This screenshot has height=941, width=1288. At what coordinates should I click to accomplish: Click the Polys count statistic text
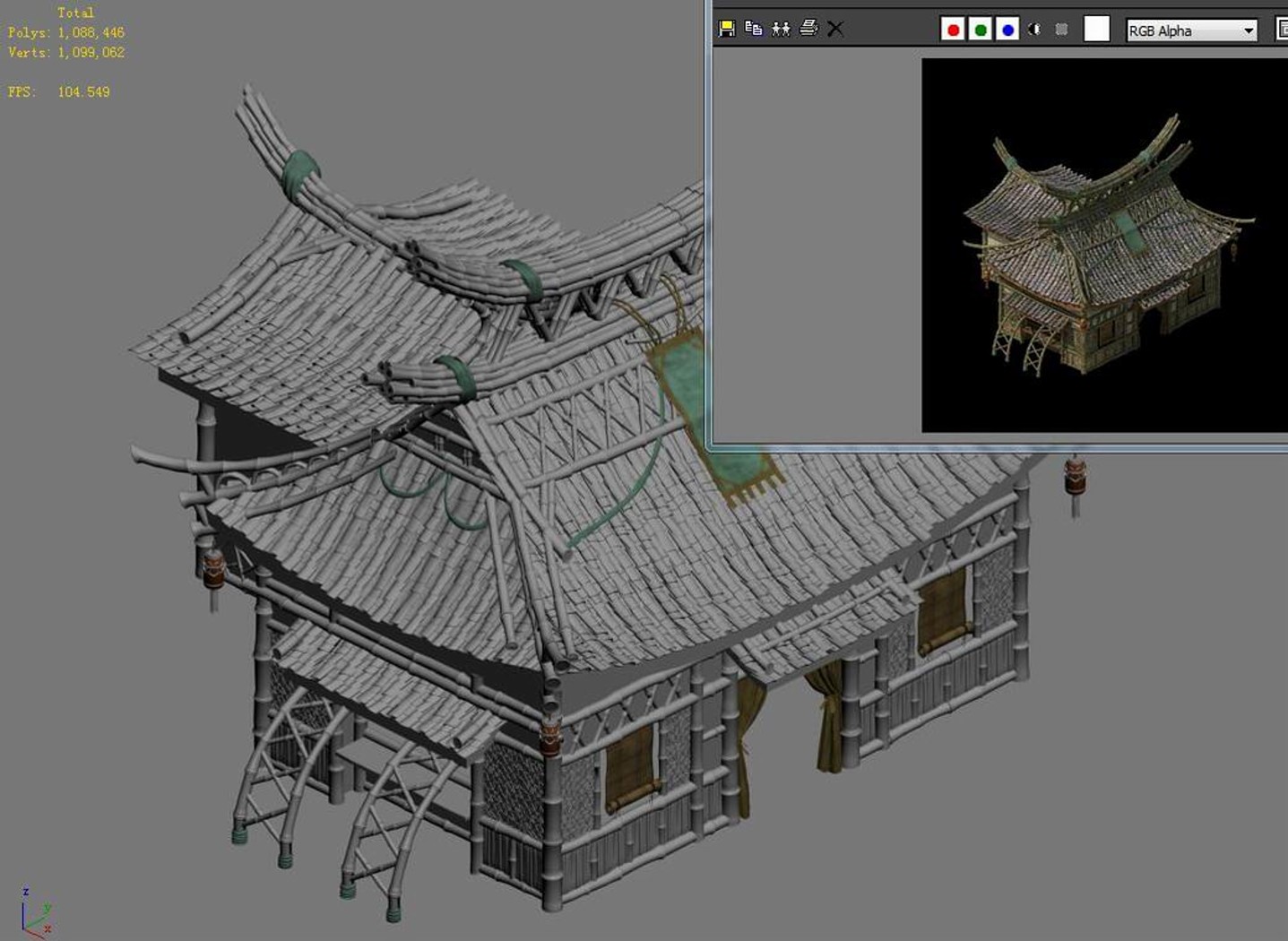point(66,32)
